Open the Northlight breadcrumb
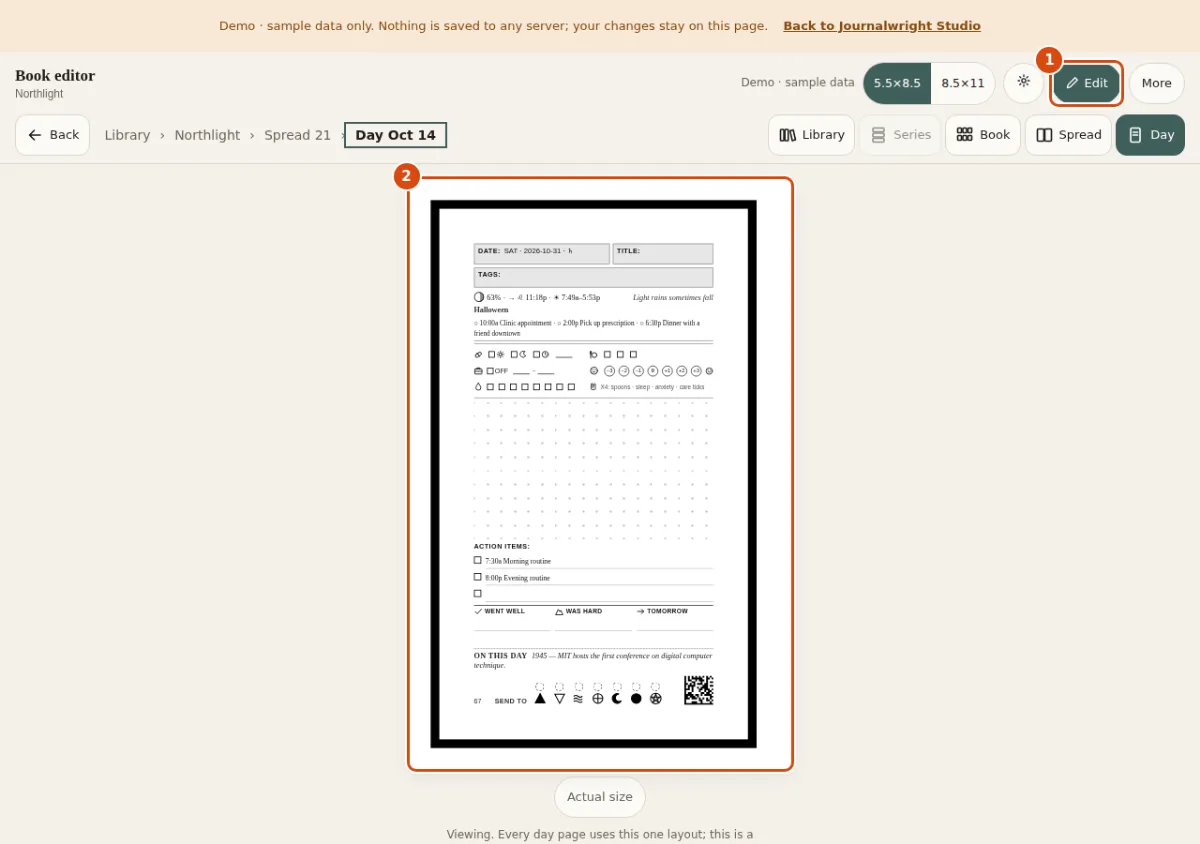This screenshot has width=1200, height=844. click(207, 135)
